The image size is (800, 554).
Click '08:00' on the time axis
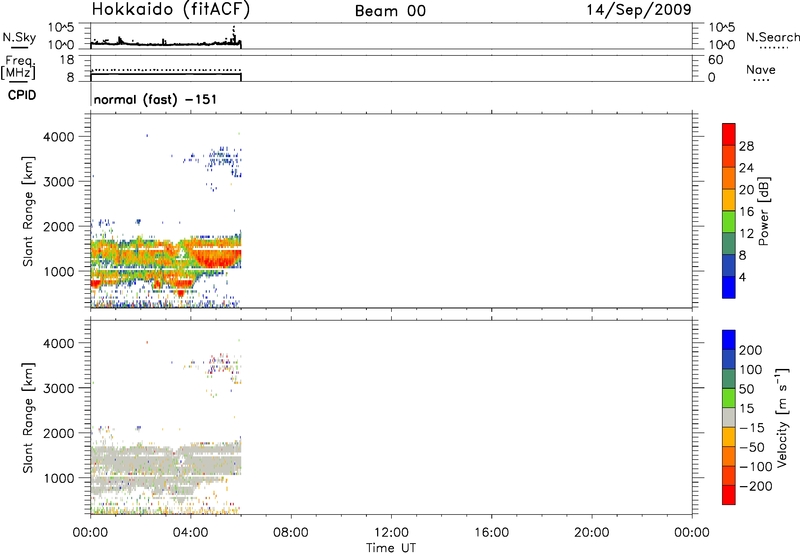[291, 533]
